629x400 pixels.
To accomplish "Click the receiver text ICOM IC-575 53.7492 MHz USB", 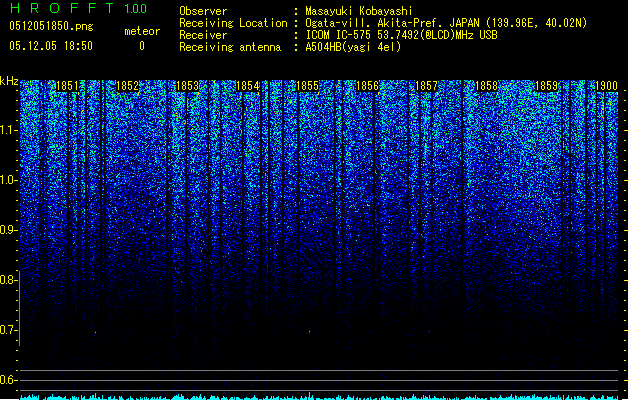I will click(401, 35).
